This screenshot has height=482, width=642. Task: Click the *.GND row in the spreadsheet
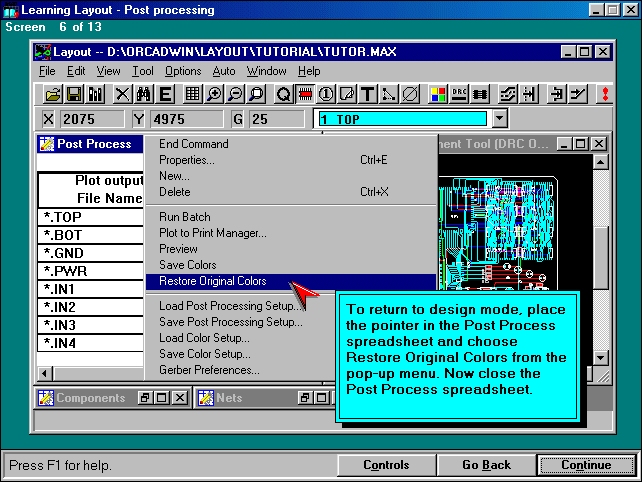point(89,252)
